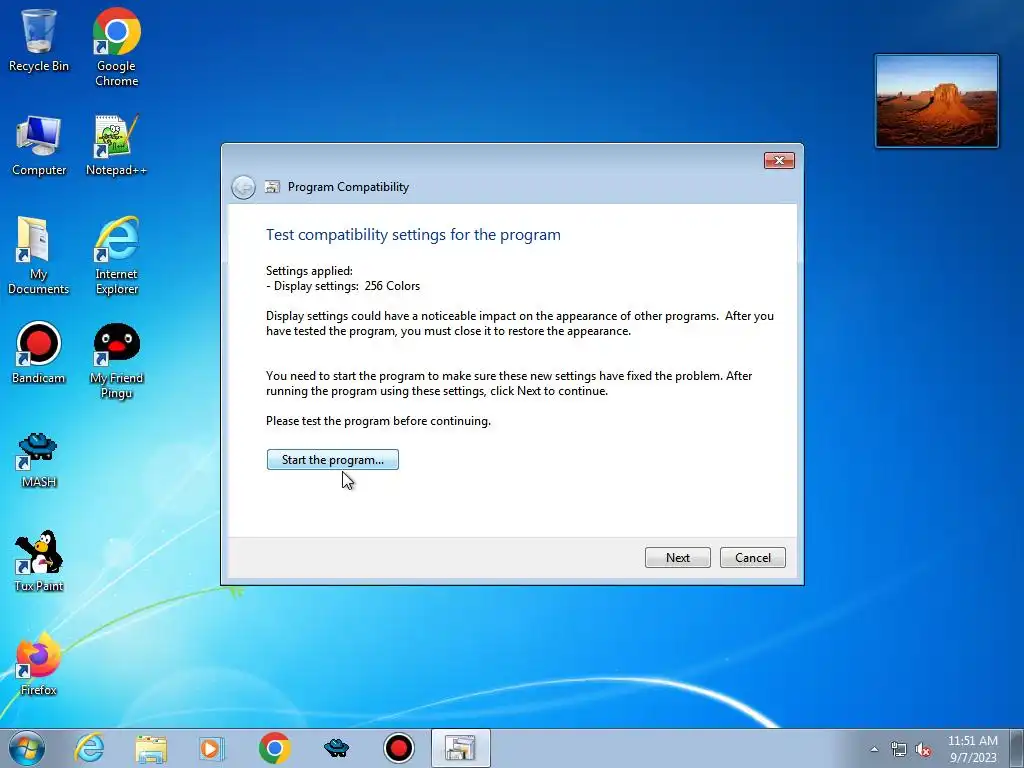The height and width of the screenshot is (768, 1024).
Task: Click the text Please test the program
Action: click(x=378, y=421)
